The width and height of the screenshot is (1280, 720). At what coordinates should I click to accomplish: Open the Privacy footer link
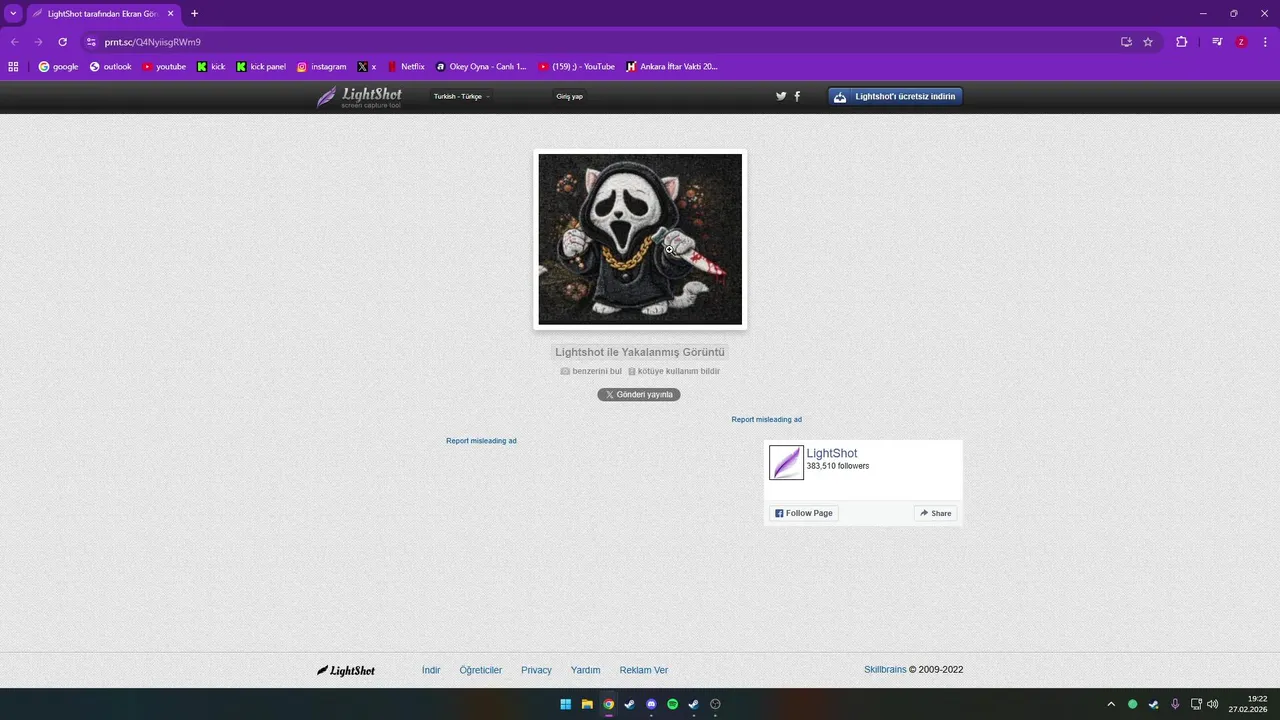coord(536,670)
